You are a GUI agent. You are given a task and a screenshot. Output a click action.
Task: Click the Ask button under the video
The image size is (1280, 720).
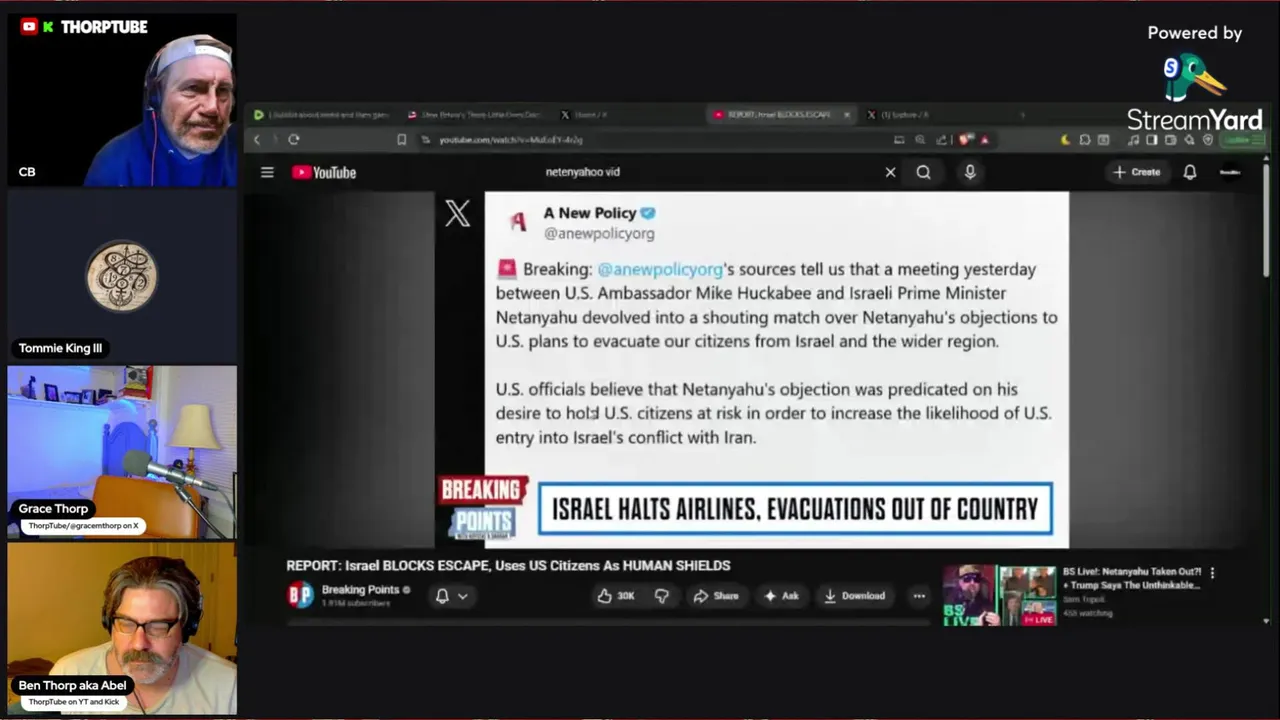[x=781, y=596]
